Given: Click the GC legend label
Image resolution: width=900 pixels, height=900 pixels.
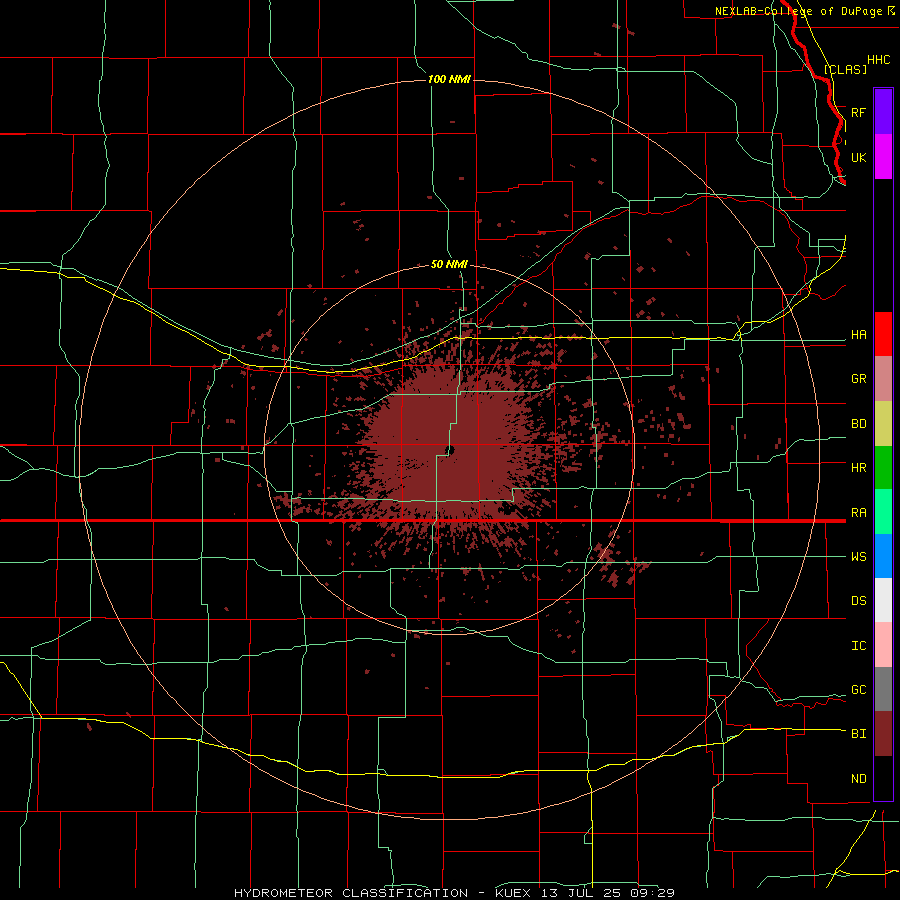Looking at the screenshot, I should (x=858, y=690).
